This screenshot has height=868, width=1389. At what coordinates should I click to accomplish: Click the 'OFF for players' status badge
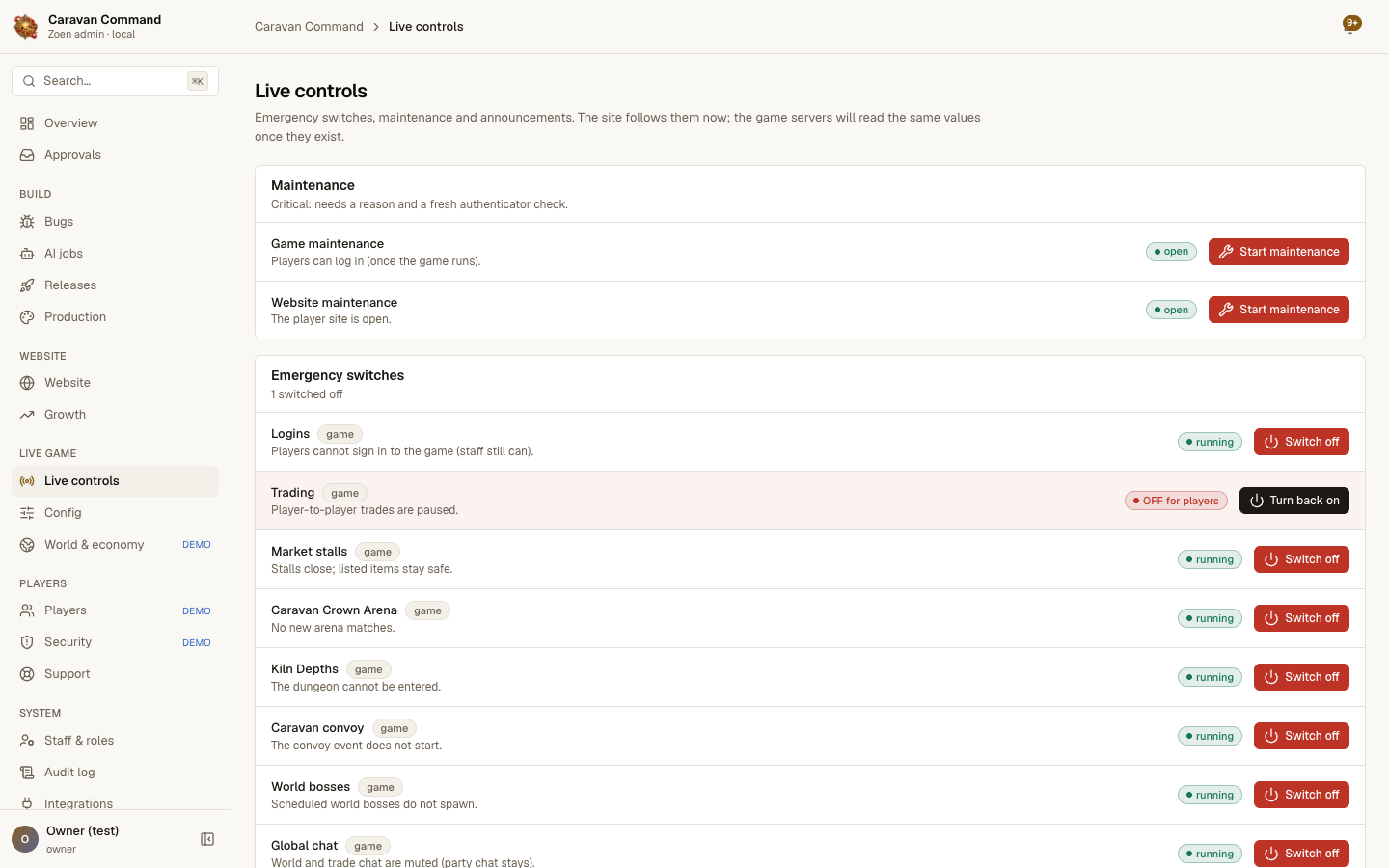(x=1176, y=501)
